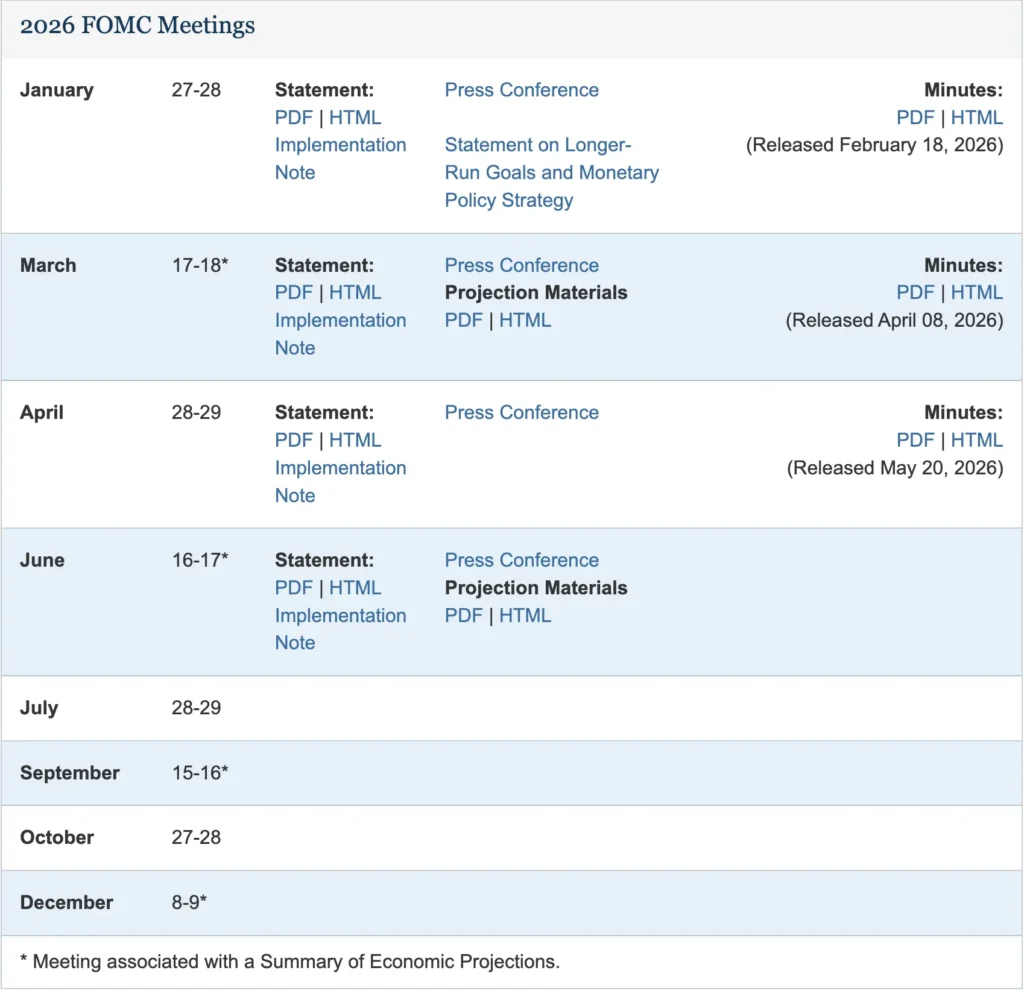Click June Projection Materials heading

[536, 588]
